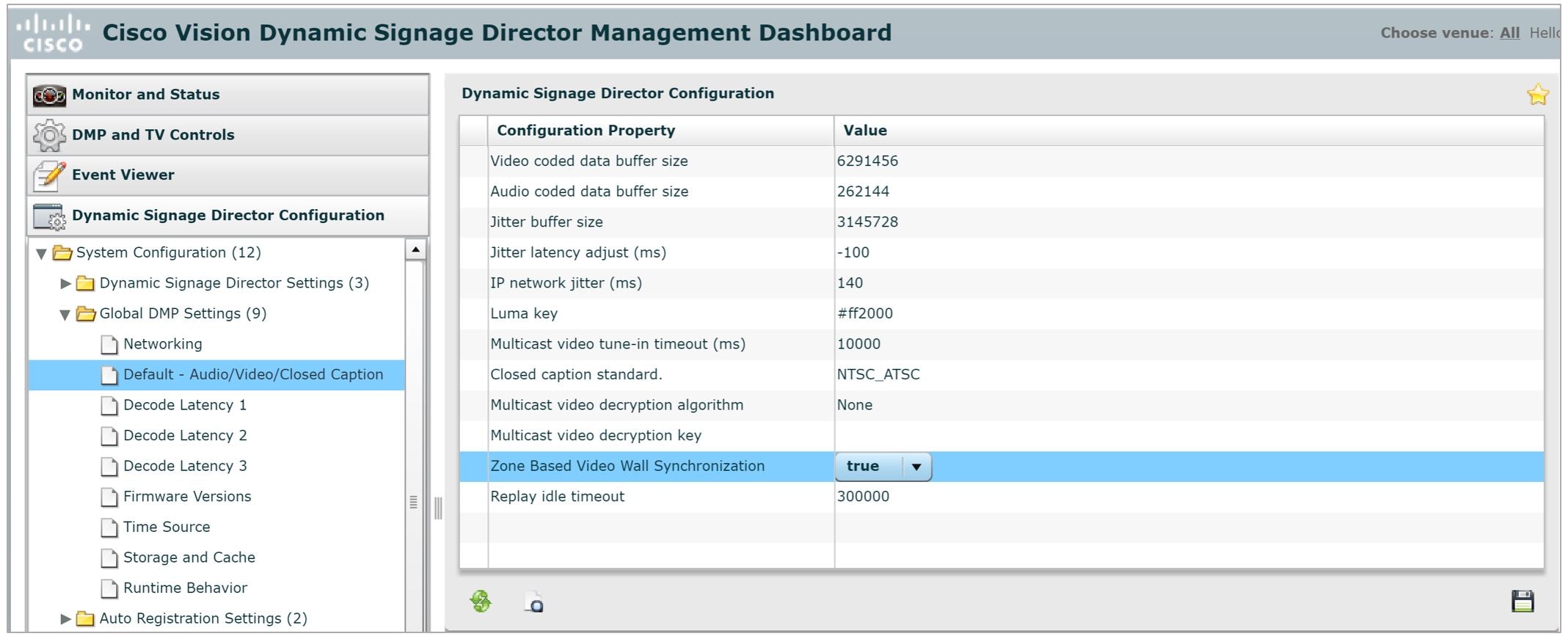Click the Cisco logo
The width and height of the screenshot is (1568, 639).
pos(53,34)
